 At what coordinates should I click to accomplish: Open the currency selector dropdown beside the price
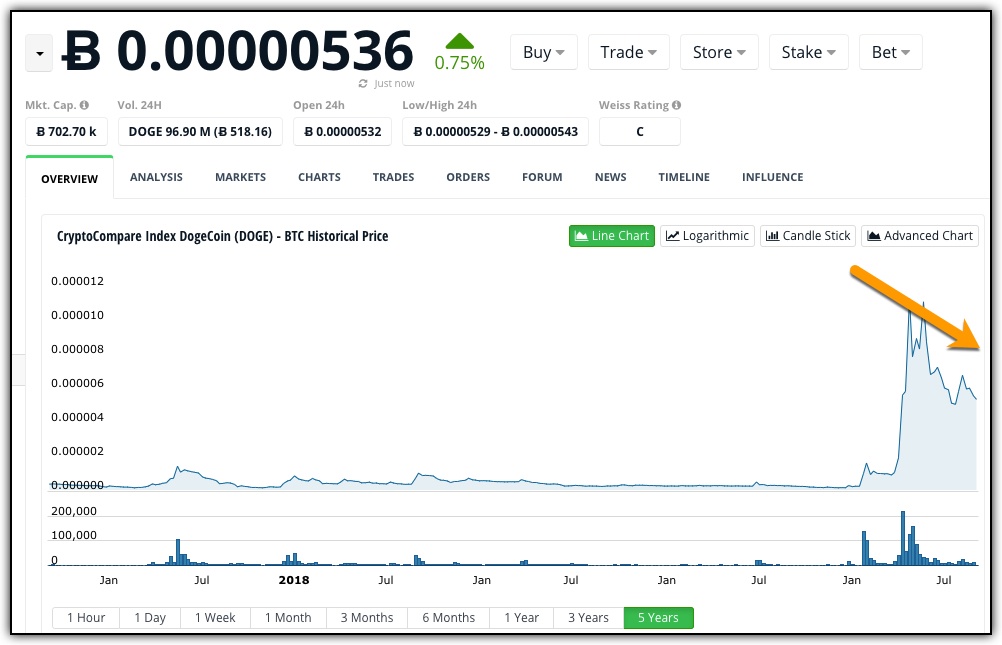point(39,53)
